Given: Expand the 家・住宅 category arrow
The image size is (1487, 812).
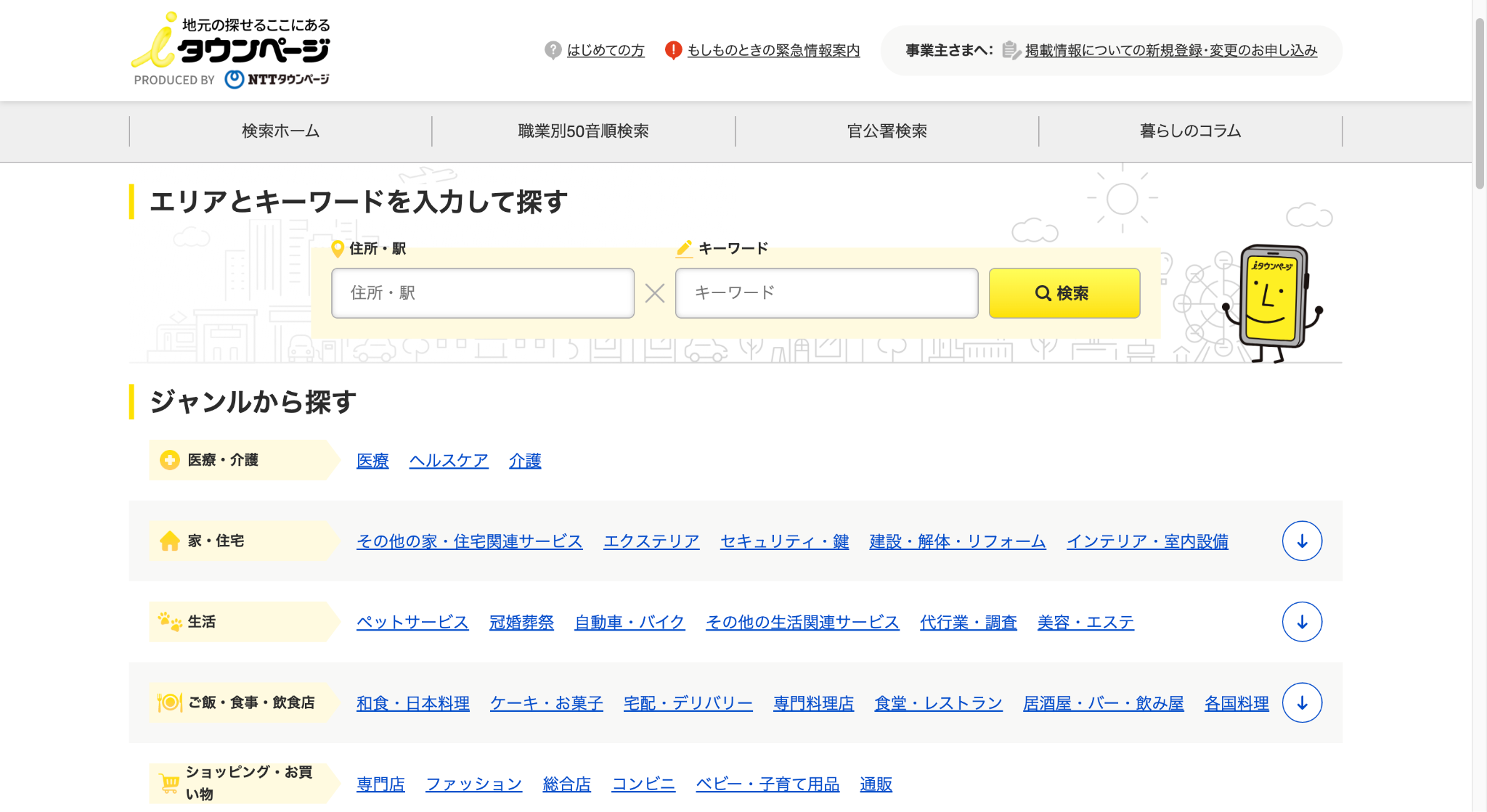Looking at the screenshot, I should (1302, 541).
